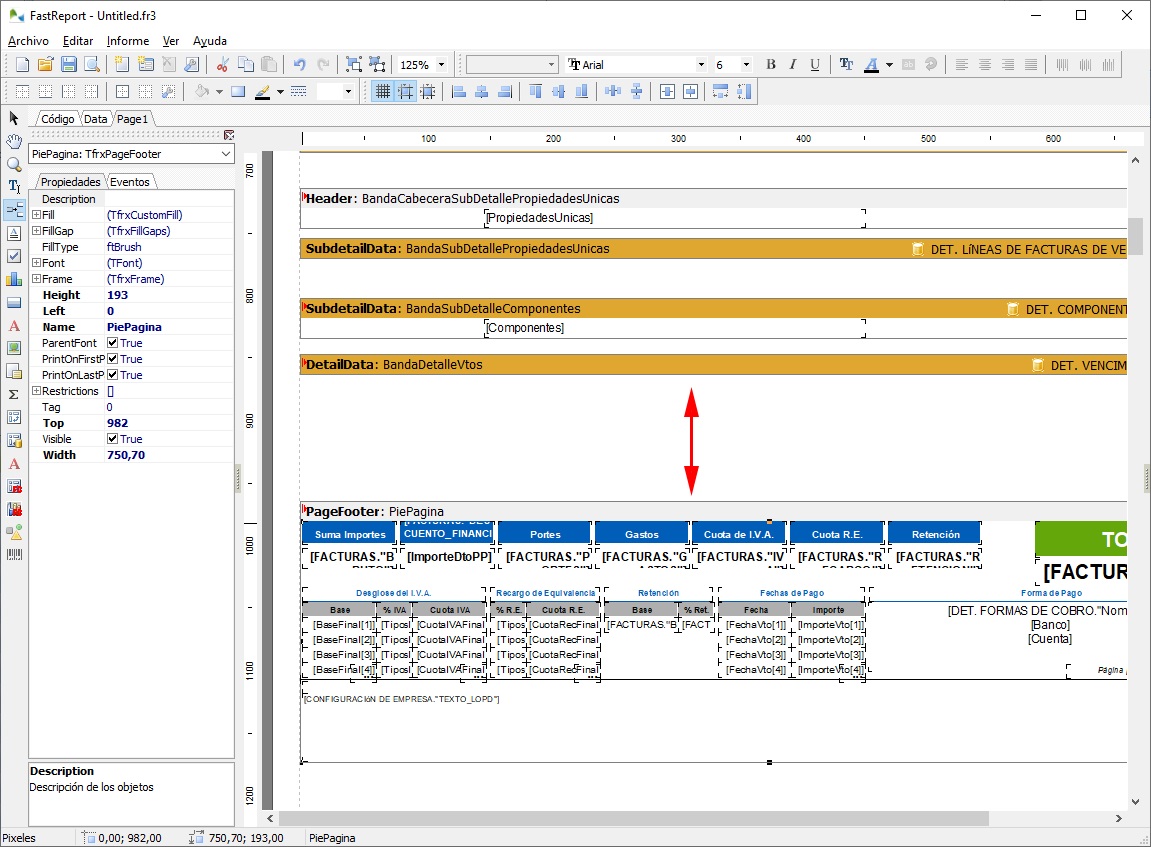Select the Zoom magnifier tool
Viewport: 1151px width, 847px height.
coord(14,164)
